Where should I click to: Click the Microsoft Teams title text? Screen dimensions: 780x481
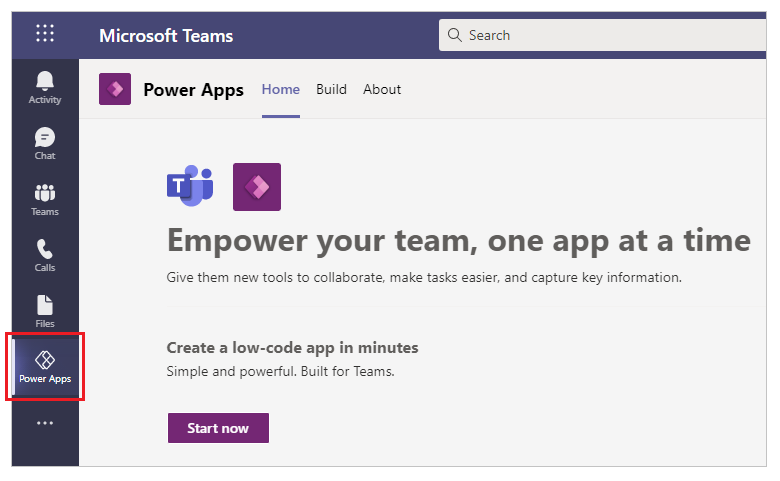(166, 36)
